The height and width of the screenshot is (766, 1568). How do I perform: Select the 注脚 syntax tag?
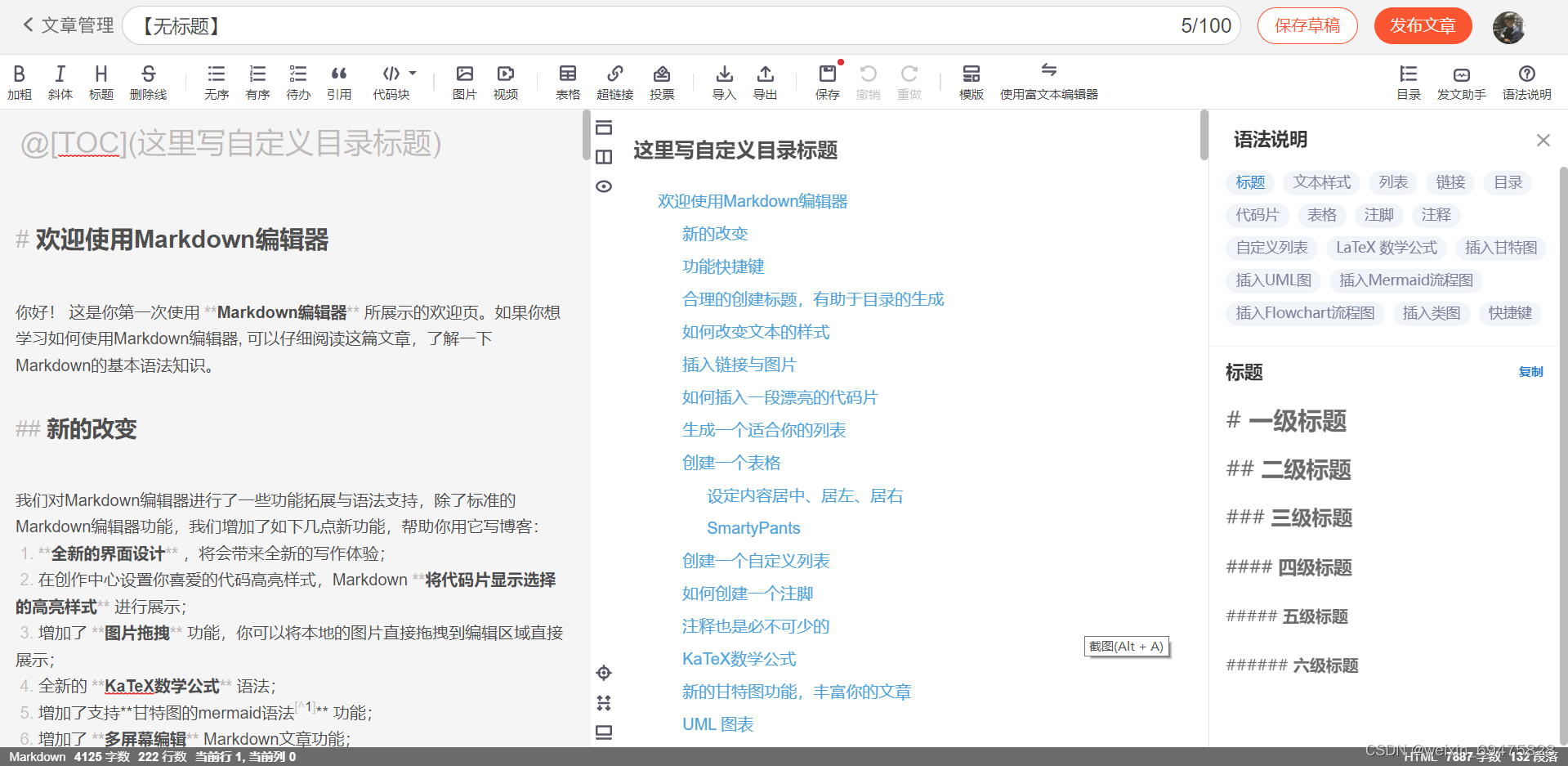pyautogui.click(x=1378, y=215)
